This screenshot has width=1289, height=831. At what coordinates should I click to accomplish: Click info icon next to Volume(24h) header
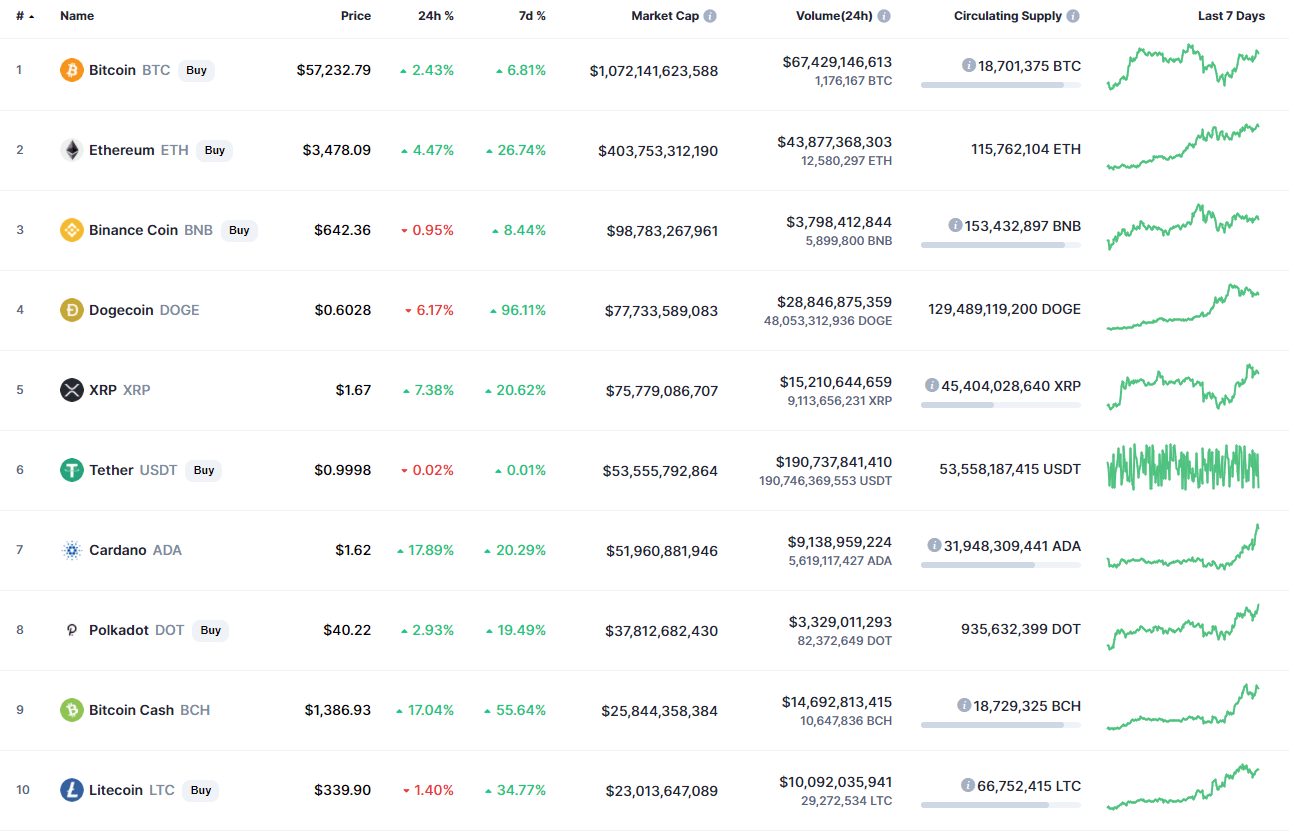[x=884, y=16]
